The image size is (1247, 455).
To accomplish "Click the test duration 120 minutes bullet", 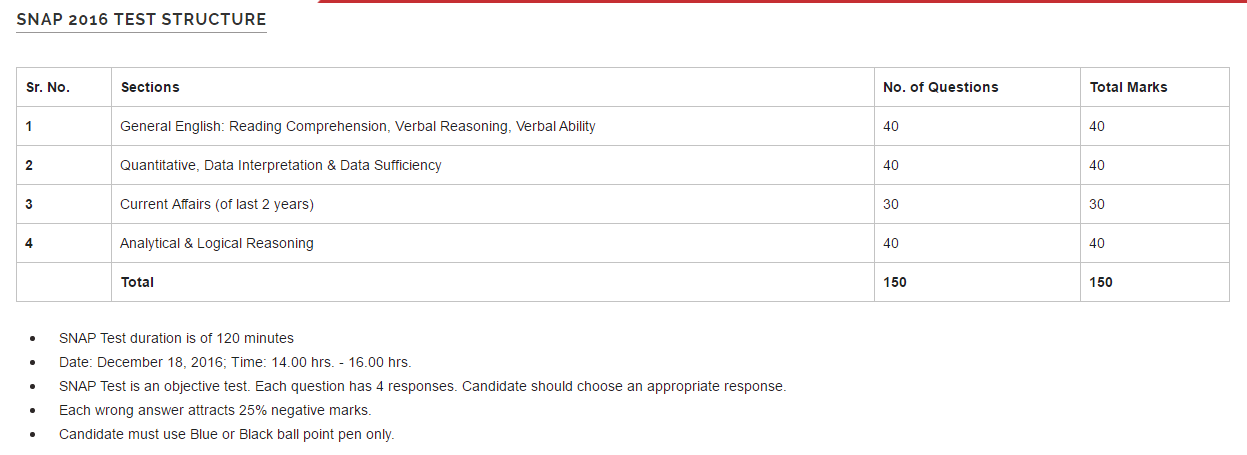I will (176, 338).
